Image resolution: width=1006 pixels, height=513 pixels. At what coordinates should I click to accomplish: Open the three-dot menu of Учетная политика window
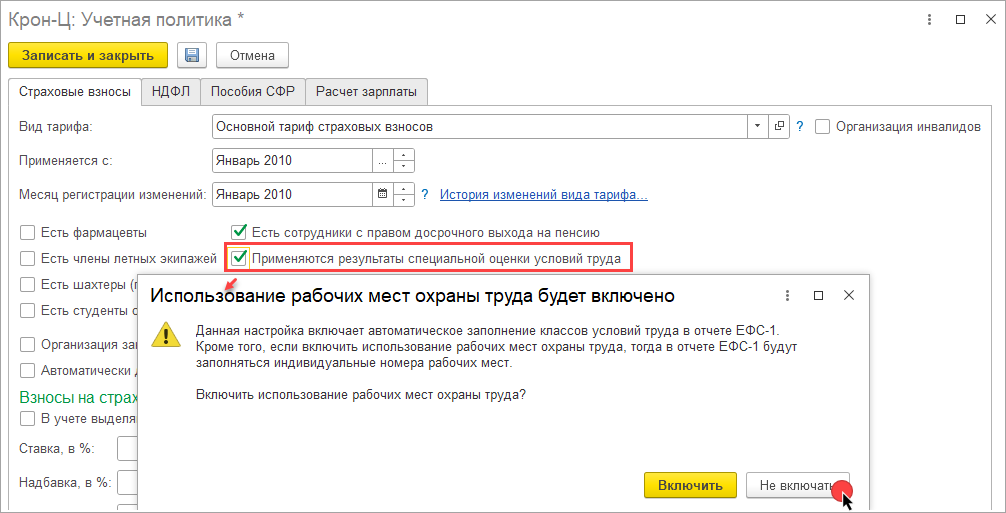pos(930,20)
